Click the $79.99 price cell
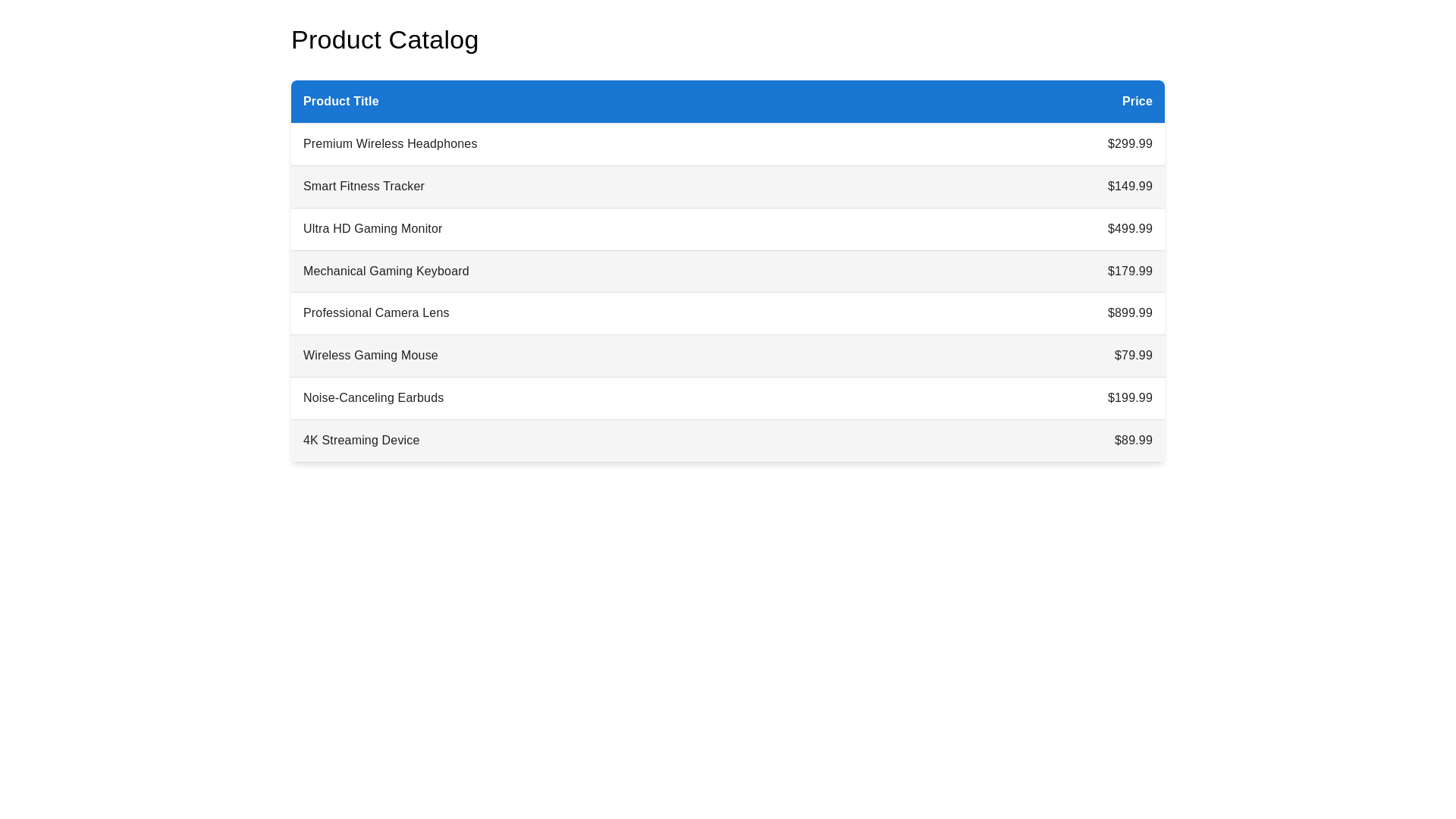The image size is (1456, 819). (x=1133, y=356)
